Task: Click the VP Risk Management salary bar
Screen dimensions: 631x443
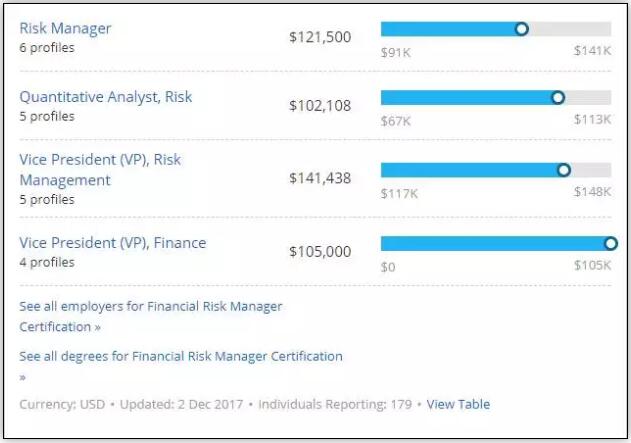Action: click(x=468, y=170)
